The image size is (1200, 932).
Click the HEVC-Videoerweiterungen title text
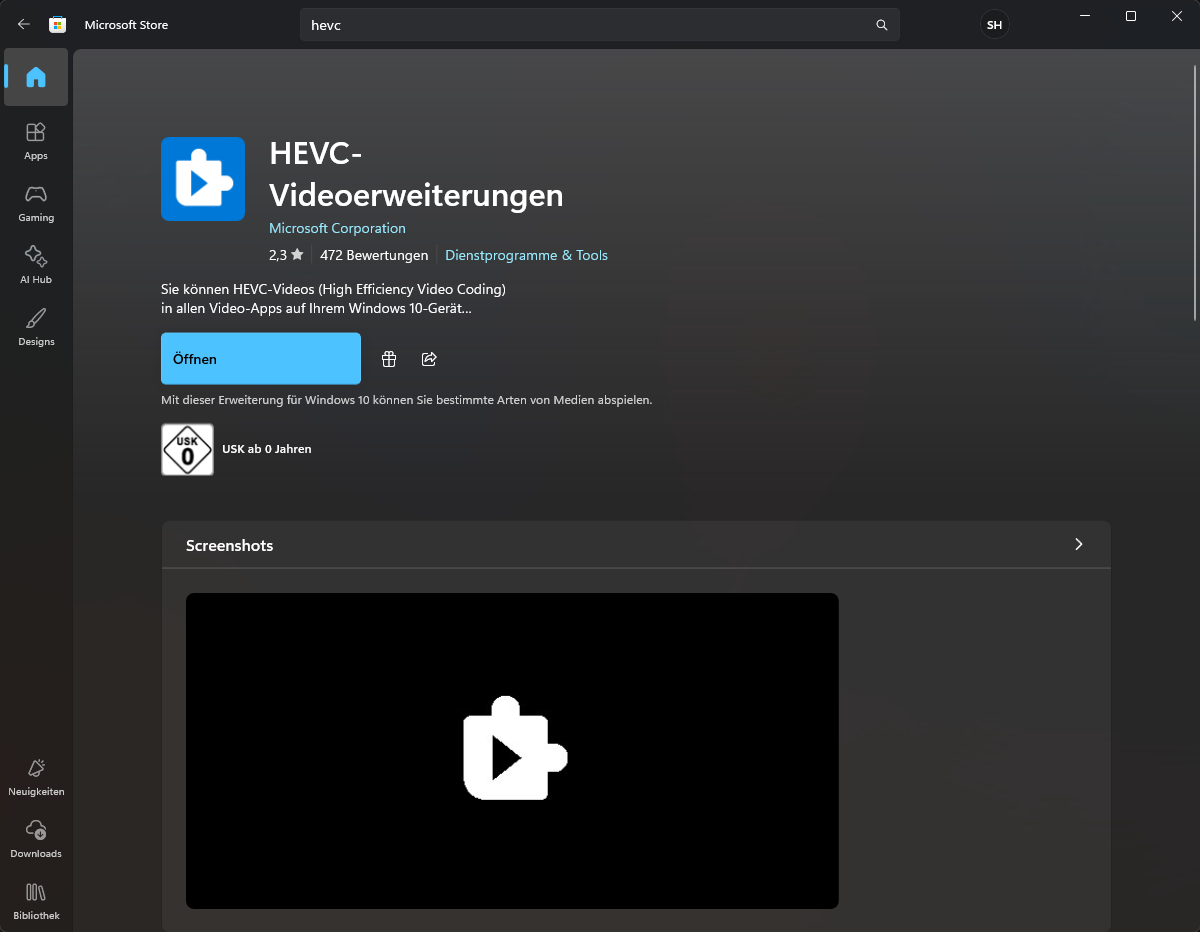tap(416, 174)
